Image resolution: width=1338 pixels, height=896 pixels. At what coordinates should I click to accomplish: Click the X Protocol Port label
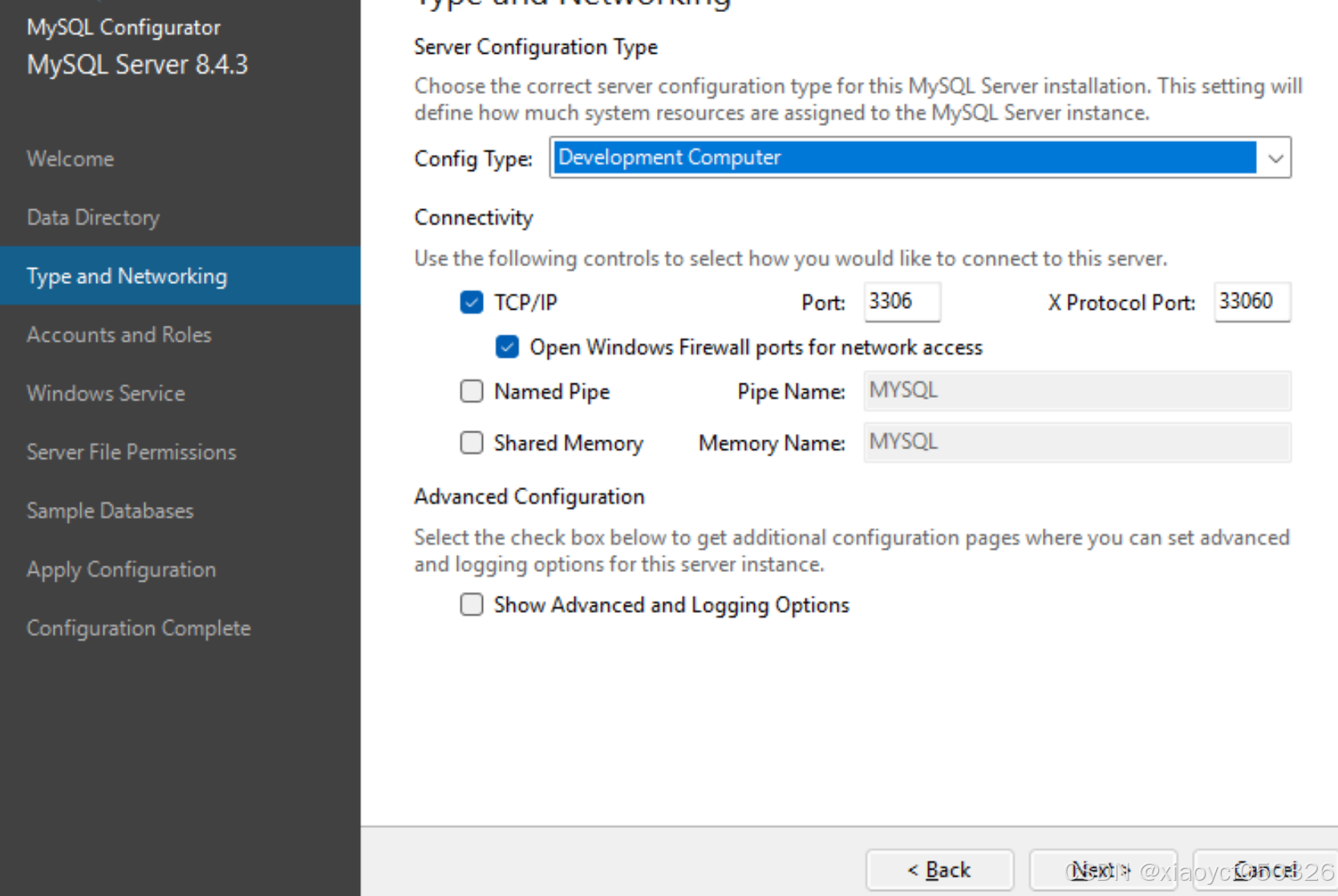coord(1121,302)
